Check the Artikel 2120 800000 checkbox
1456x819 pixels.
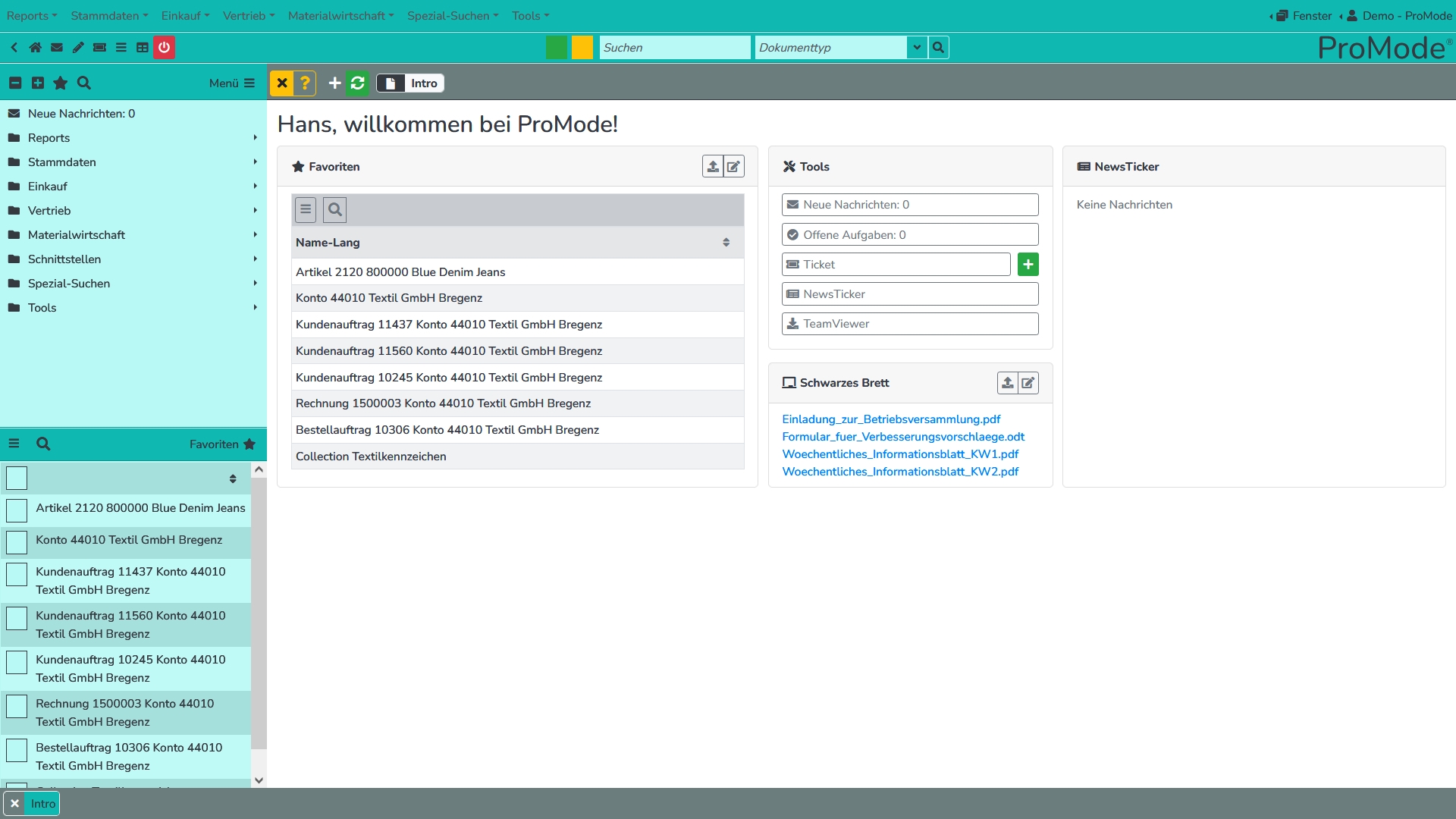click(x=17, y=510)
